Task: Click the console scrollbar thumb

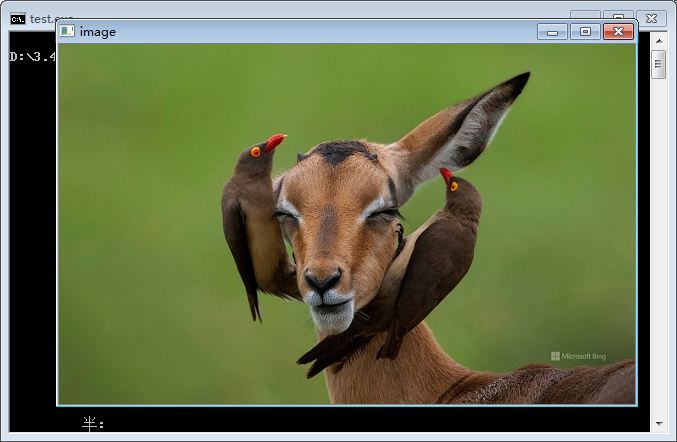Action: (658, 65)
